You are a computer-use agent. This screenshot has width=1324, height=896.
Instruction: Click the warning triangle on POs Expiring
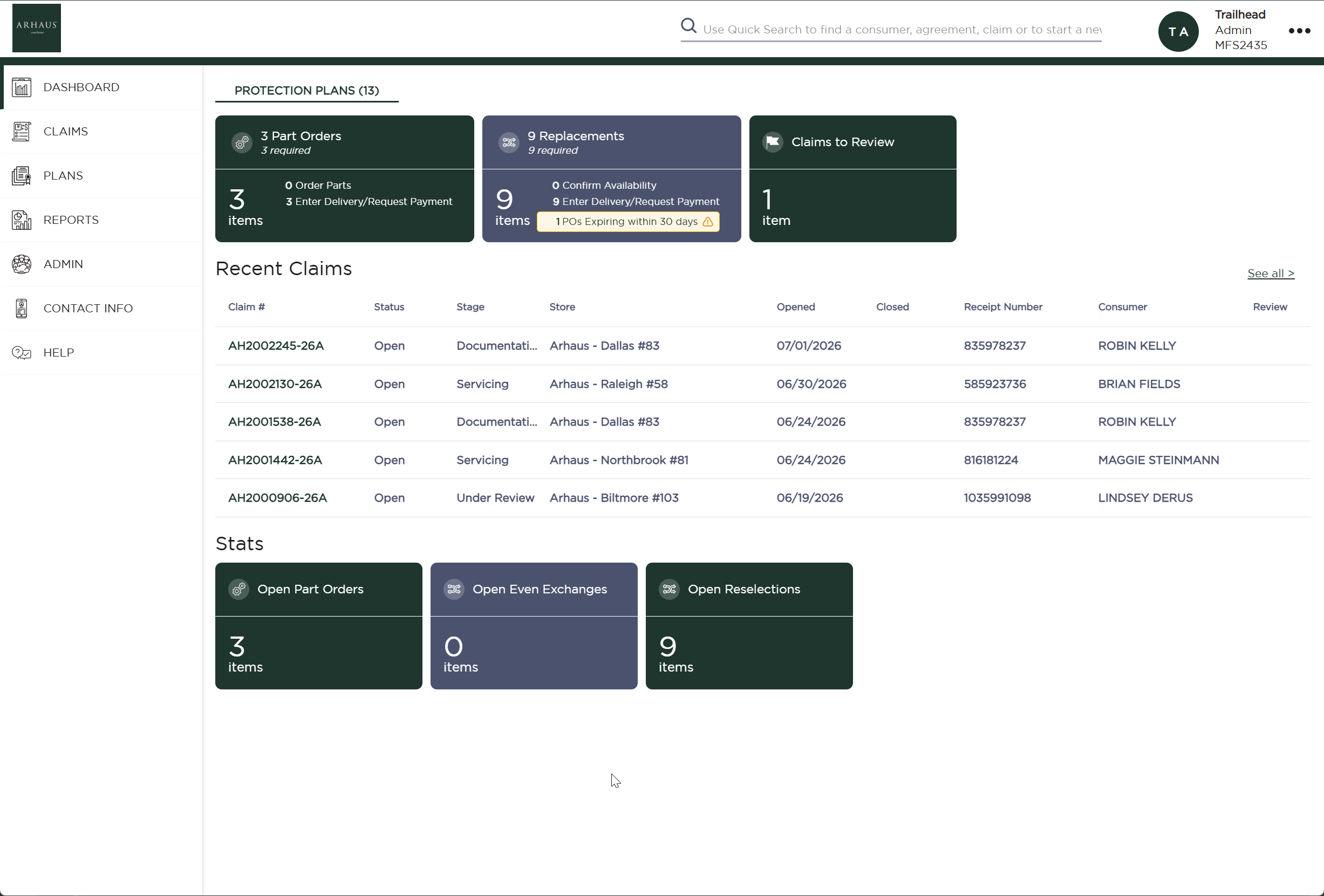coord(708,222)
